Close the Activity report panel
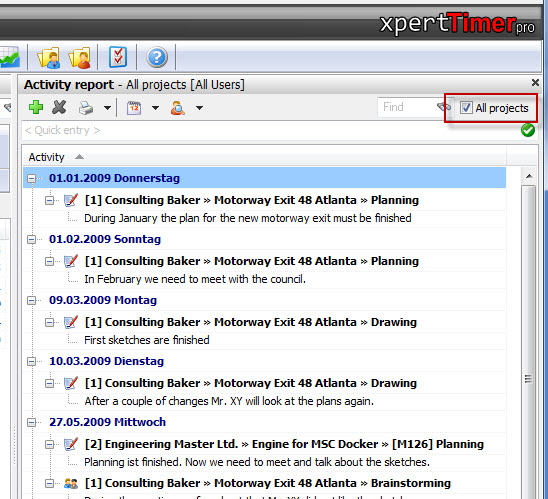Viewport: 548px width, 499px height. (535, 82)
